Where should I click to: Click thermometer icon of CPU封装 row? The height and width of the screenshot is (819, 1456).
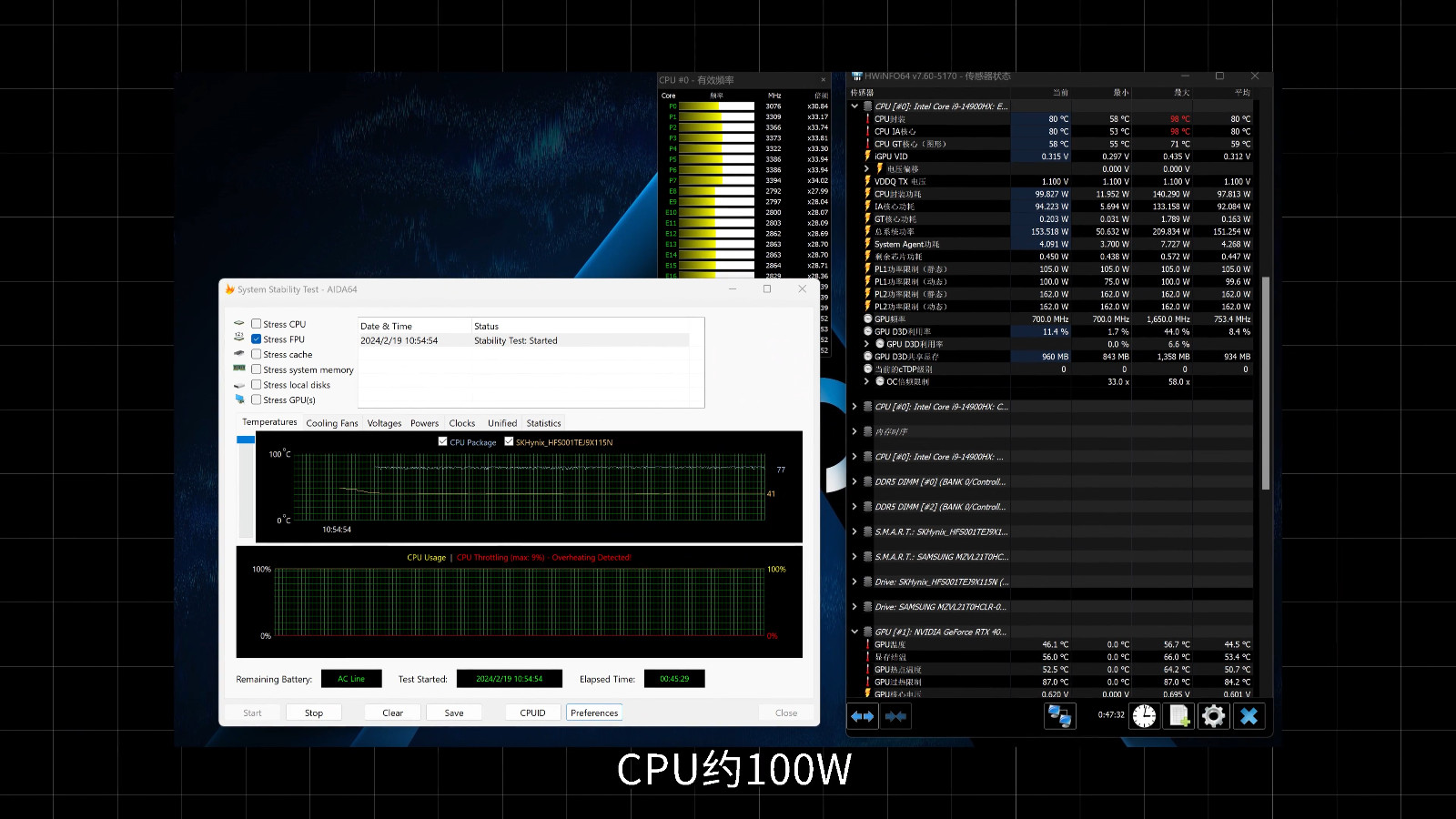867,119
